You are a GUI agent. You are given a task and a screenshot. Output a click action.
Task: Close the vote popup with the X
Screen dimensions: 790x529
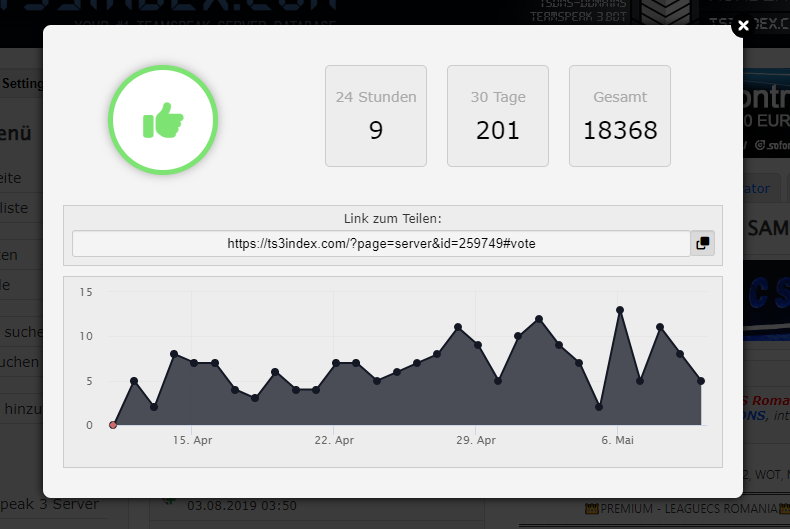pos(743,26)
